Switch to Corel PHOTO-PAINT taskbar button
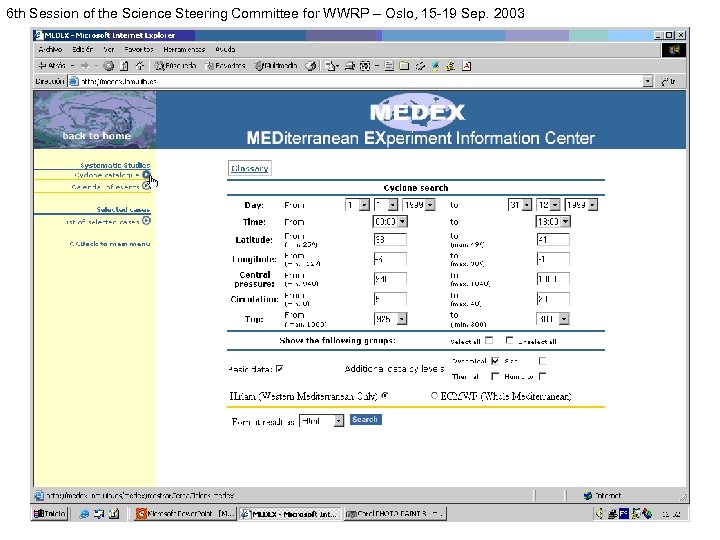720x540 pixels. pos(395,513)
